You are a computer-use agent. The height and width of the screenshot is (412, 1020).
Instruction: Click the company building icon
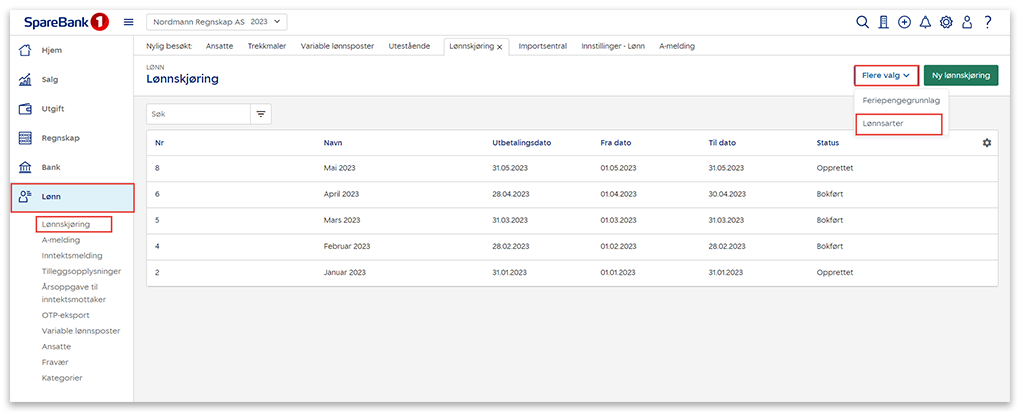(x=884, y=22)
